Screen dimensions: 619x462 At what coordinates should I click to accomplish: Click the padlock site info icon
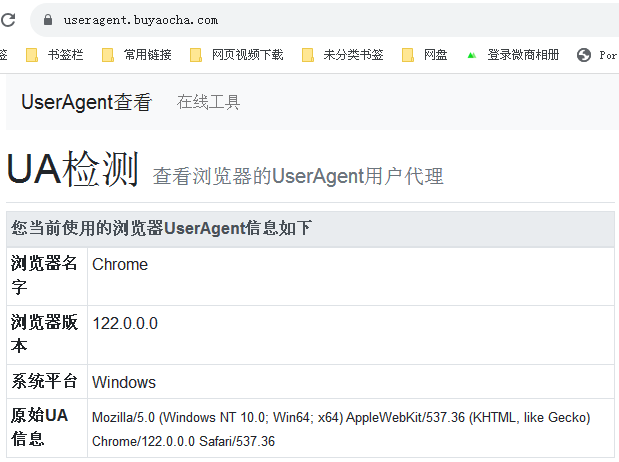click(48, 20)
